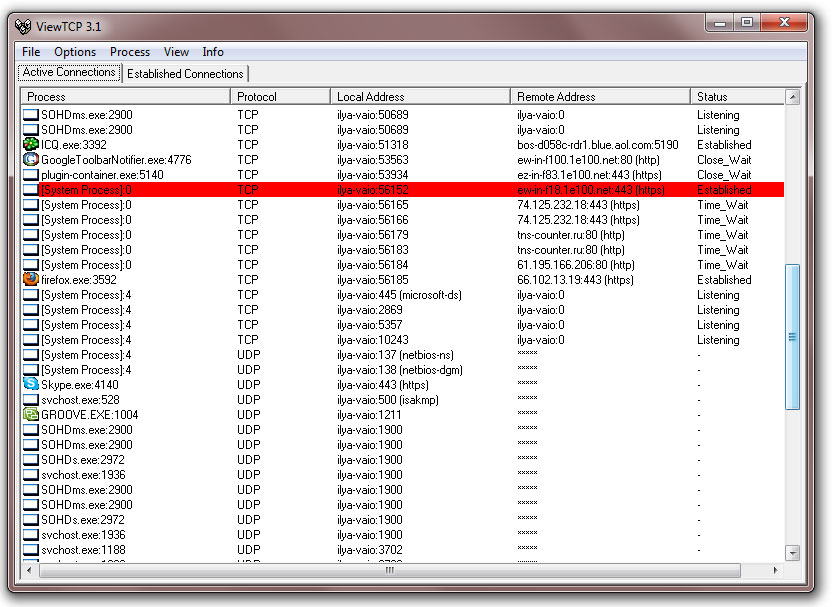The width and height of the screenshot is (832, 607).
Task: Sort by the Process column header
Action: point(125,97)
